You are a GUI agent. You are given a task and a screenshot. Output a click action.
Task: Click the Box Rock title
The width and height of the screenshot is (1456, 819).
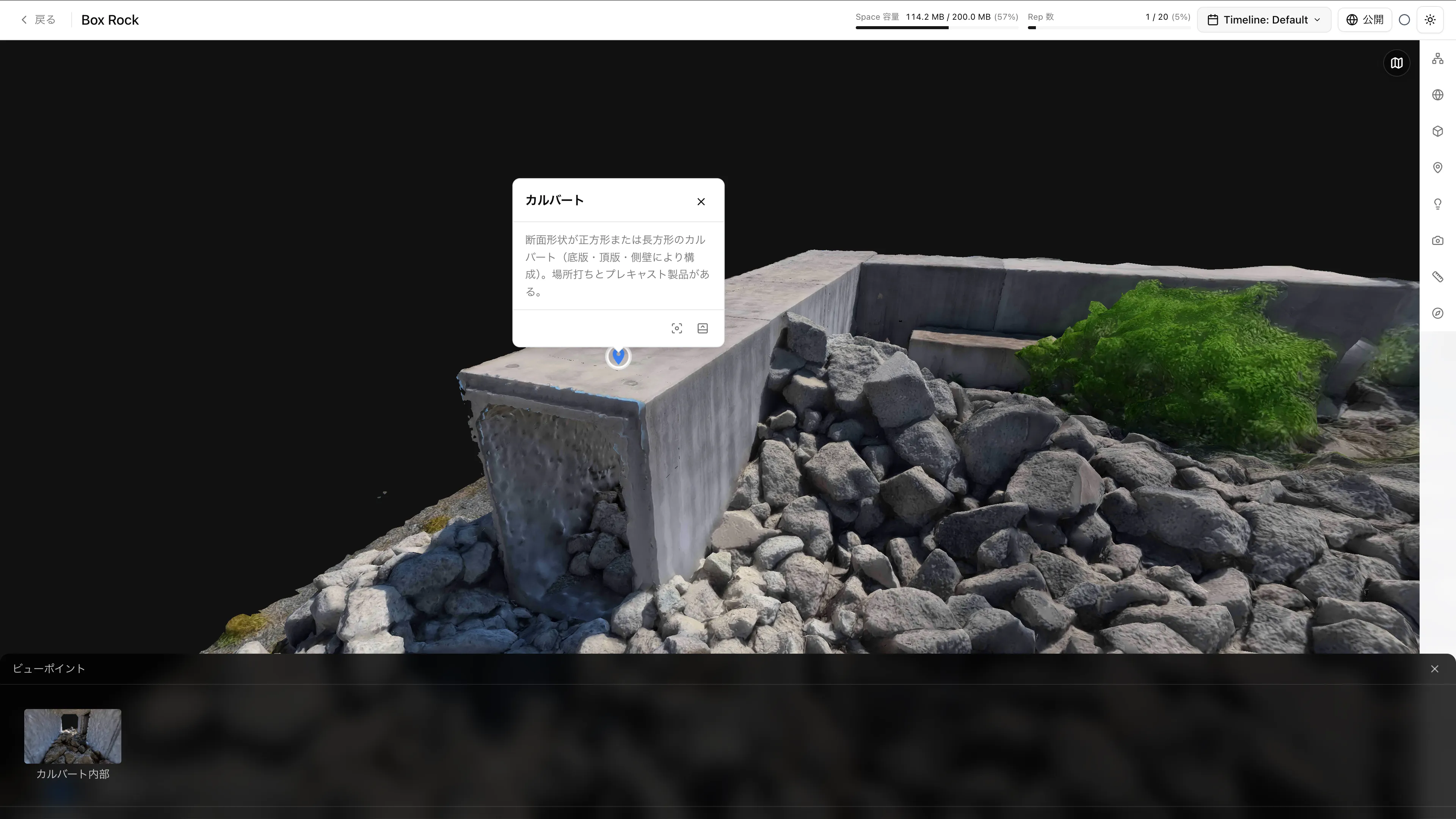click(110, 20)
